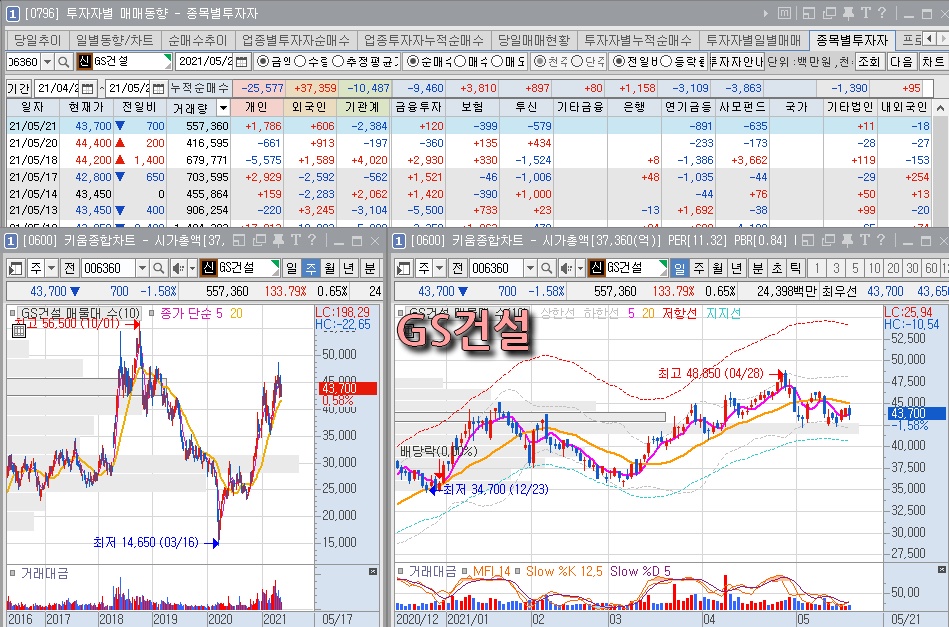Select the 추정평균가 radio button
Image resolution: width=949 pixels, height=627 pixels.
click(x=338, y=62)
